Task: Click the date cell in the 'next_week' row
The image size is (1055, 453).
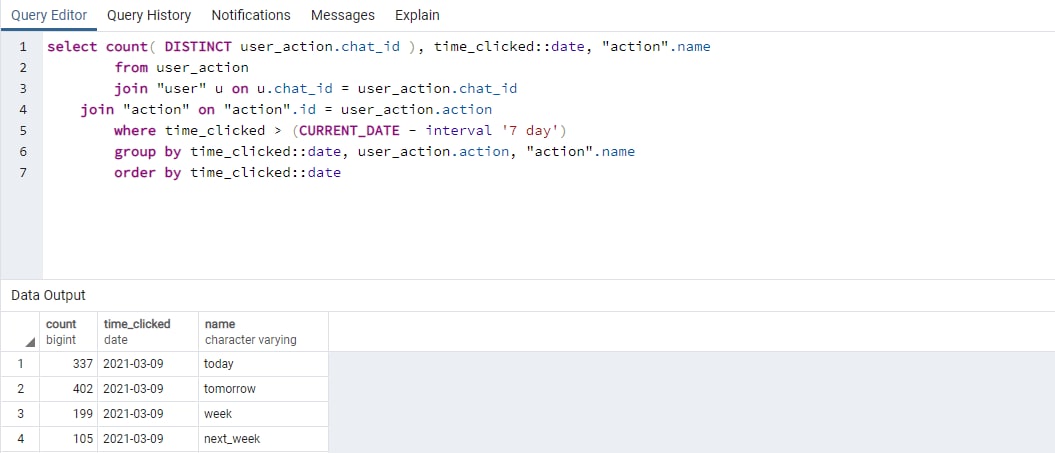Action: pos(148,438)
